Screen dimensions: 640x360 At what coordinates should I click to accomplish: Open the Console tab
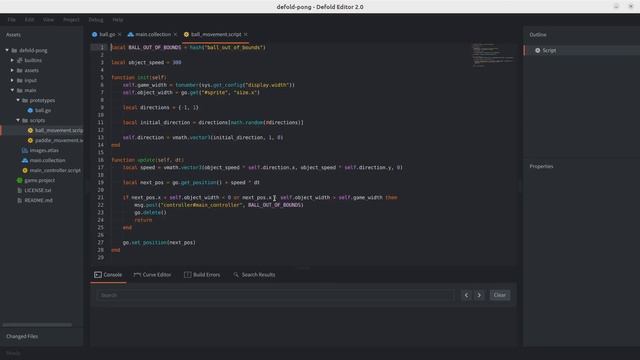108,275
